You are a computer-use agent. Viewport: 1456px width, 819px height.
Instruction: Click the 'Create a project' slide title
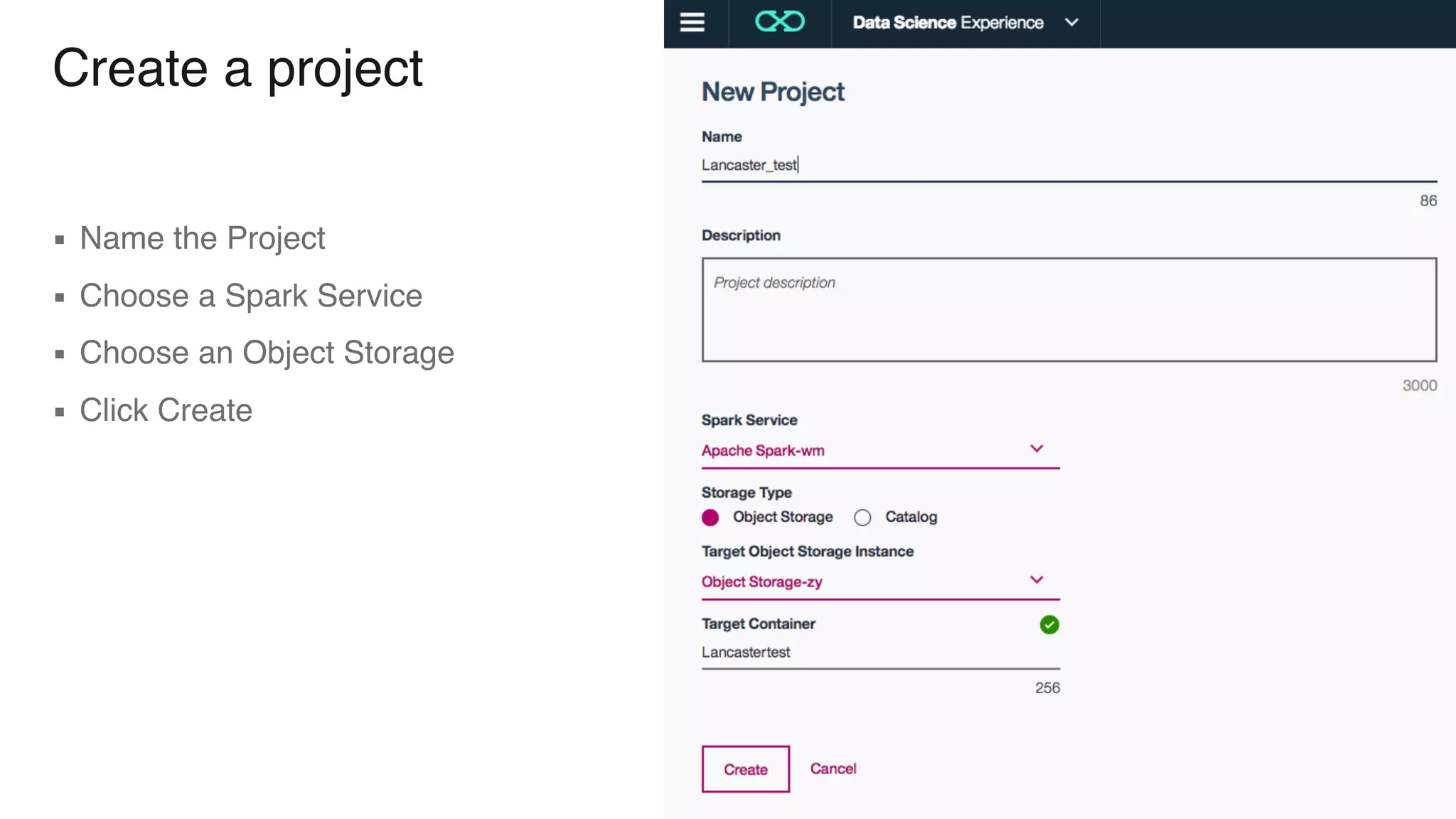point(237,69)
